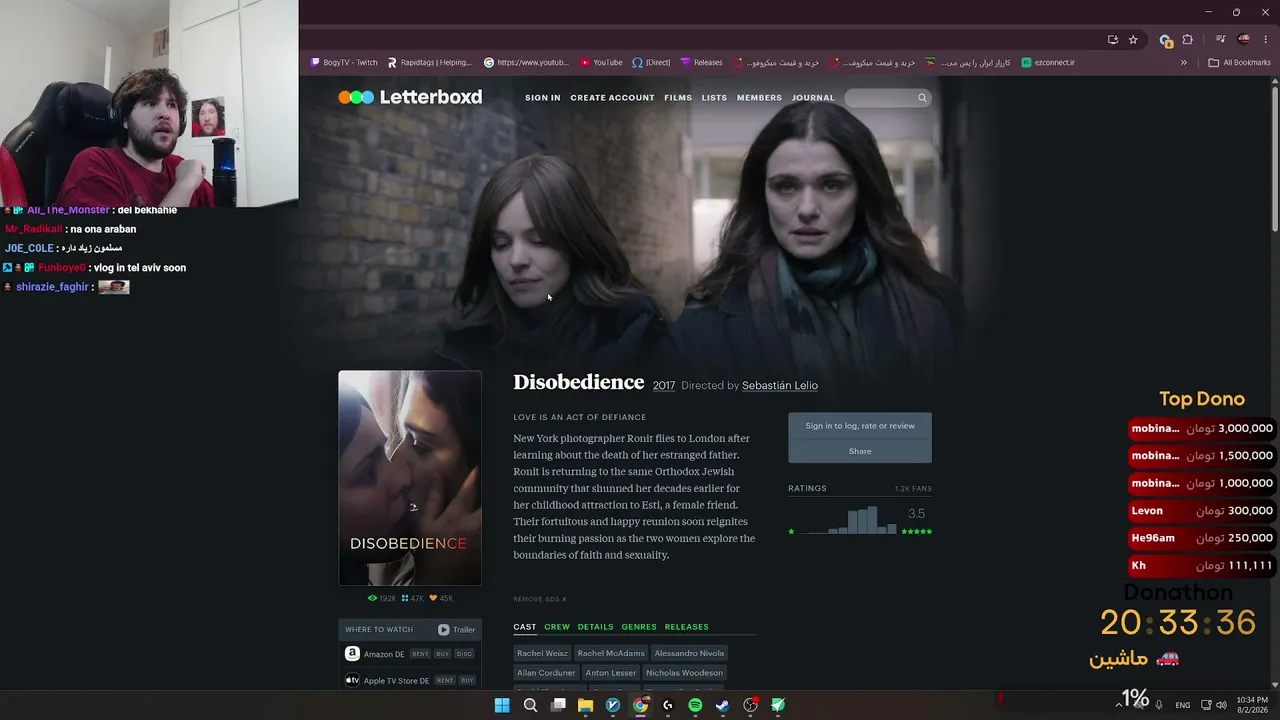Open Steam from the taskbar
The width and height of the screenshot is (1280, 720).
(722, 705)
